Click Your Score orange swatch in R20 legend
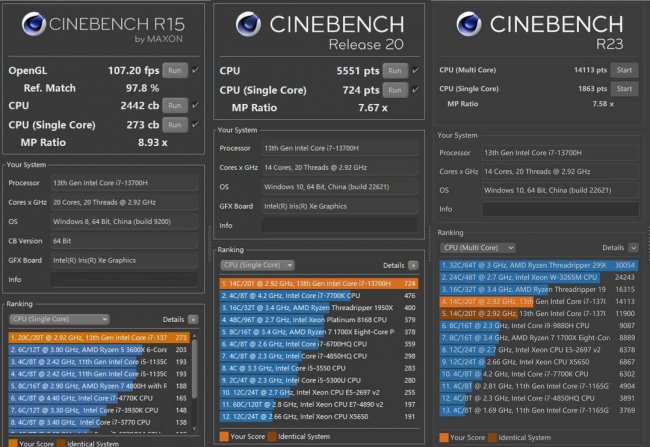The image size is (650, 447). pyautogui.click(x=224, y=436)
